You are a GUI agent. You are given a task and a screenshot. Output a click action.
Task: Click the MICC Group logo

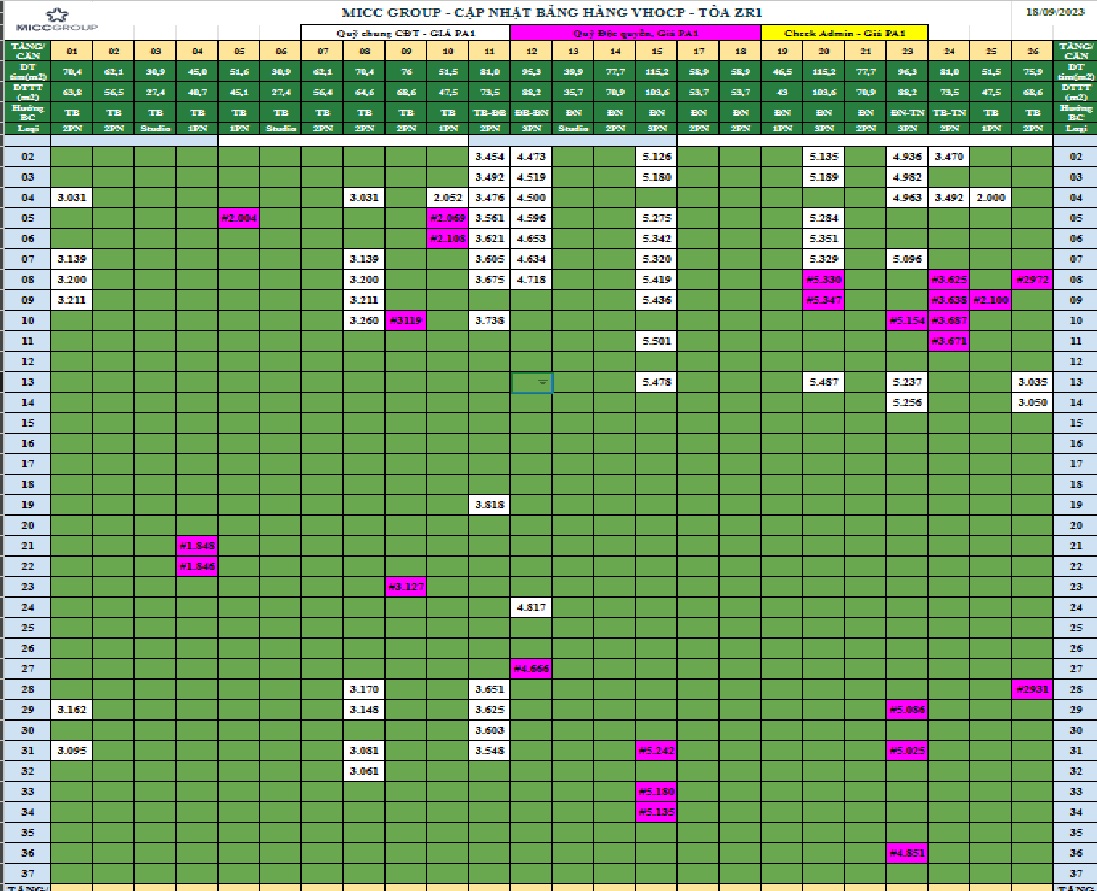point(57,20)
